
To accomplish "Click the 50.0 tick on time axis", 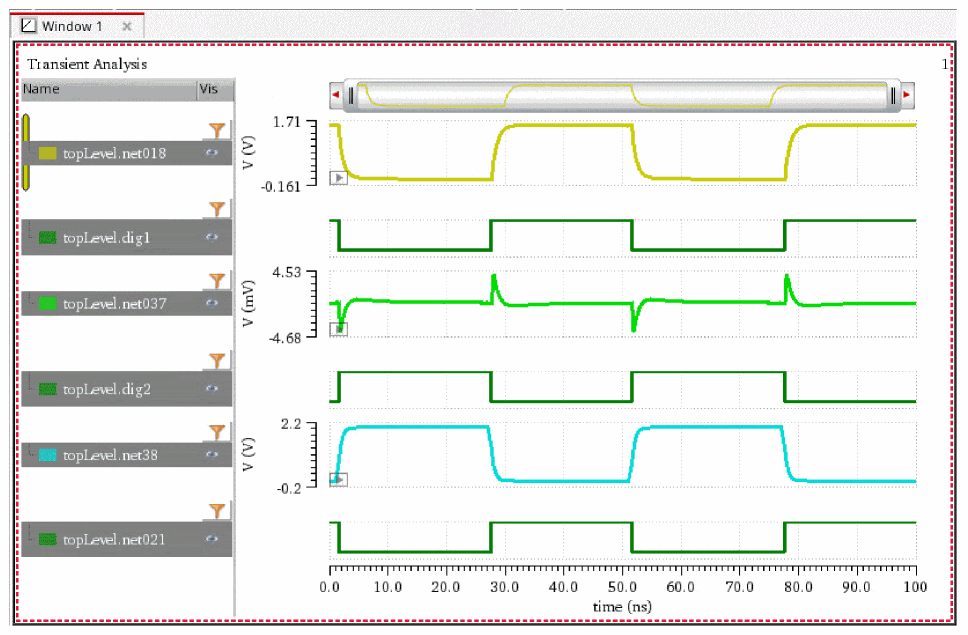I will (622, 587).
